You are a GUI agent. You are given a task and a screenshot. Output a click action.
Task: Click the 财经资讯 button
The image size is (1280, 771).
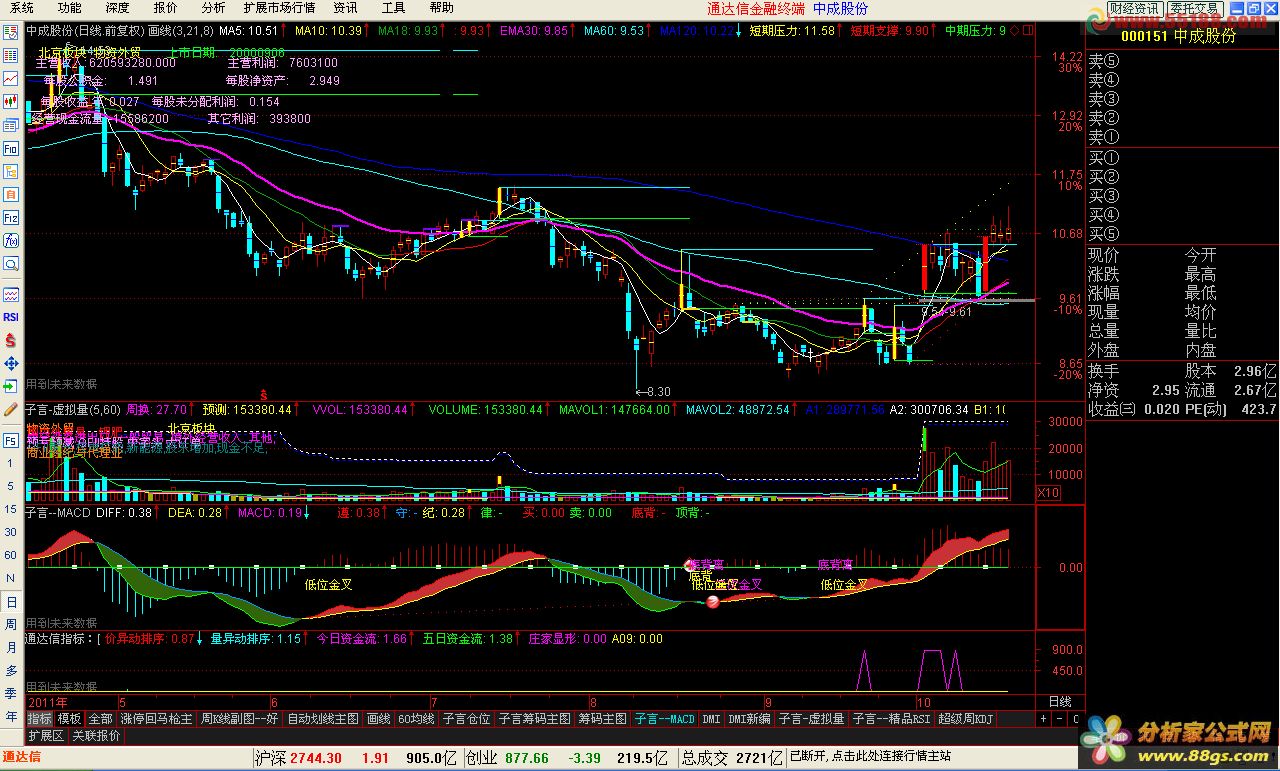(x=1133, y=9)
